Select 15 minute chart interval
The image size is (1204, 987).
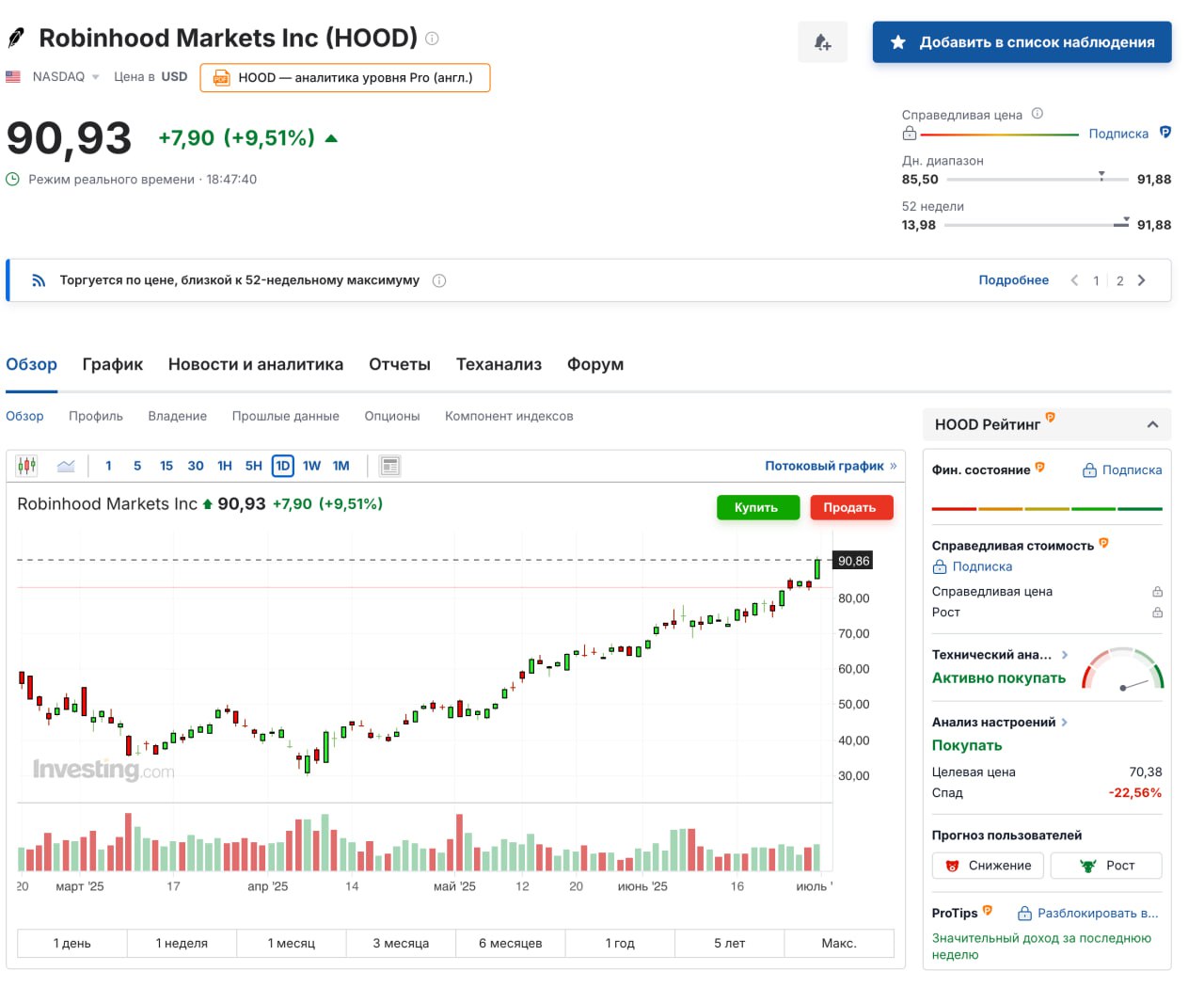166,466
